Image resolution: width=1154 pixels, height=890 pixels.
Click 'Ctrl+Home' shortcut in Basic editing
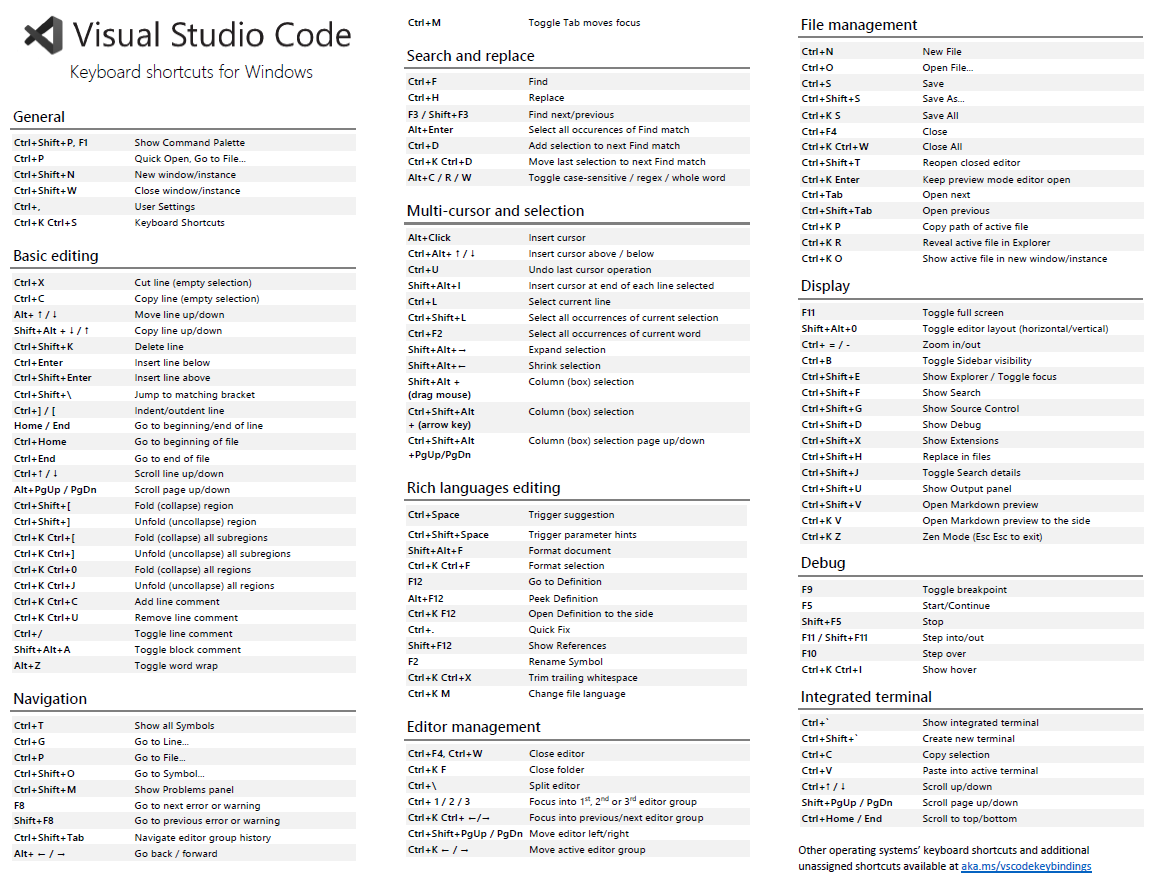click(x=40, y=442)
